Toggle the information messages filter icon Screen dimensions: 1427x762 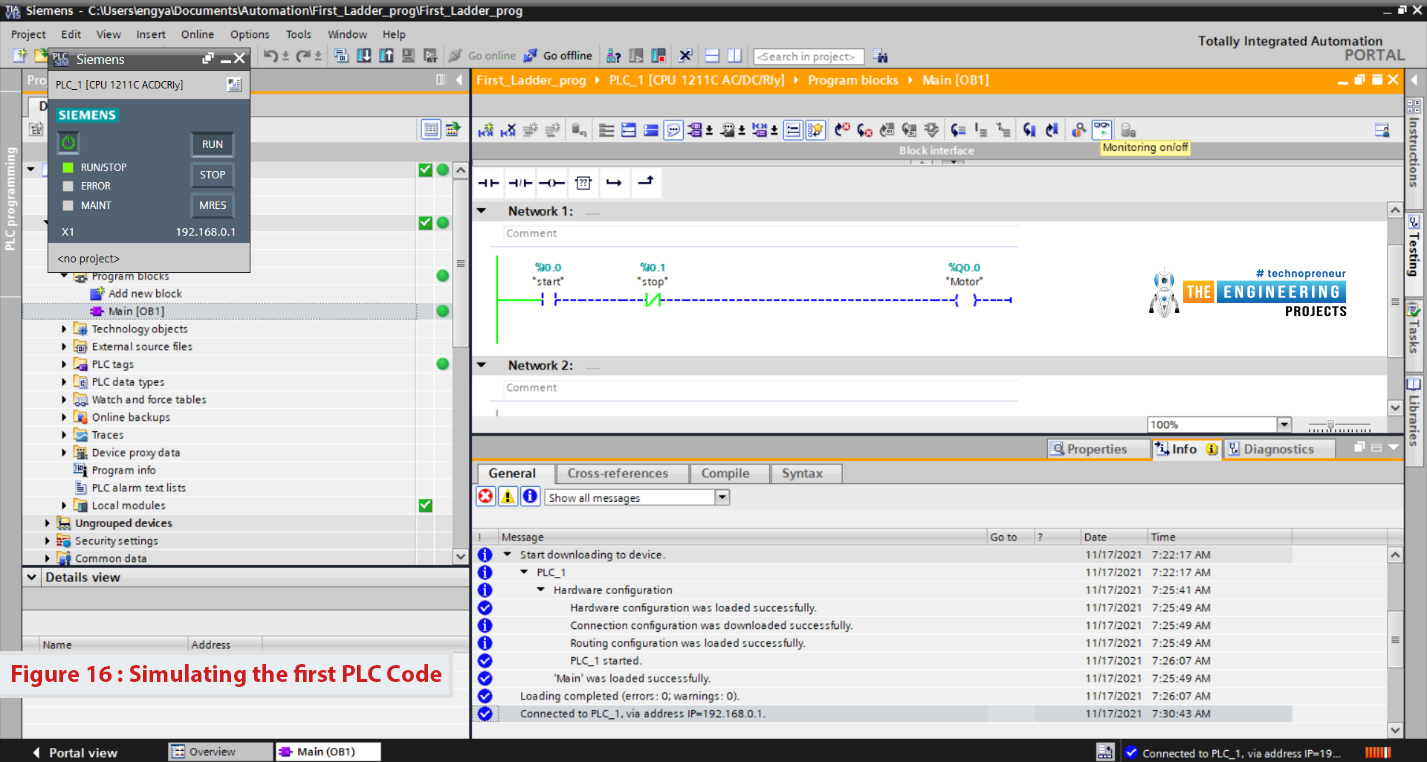[530, 497]
